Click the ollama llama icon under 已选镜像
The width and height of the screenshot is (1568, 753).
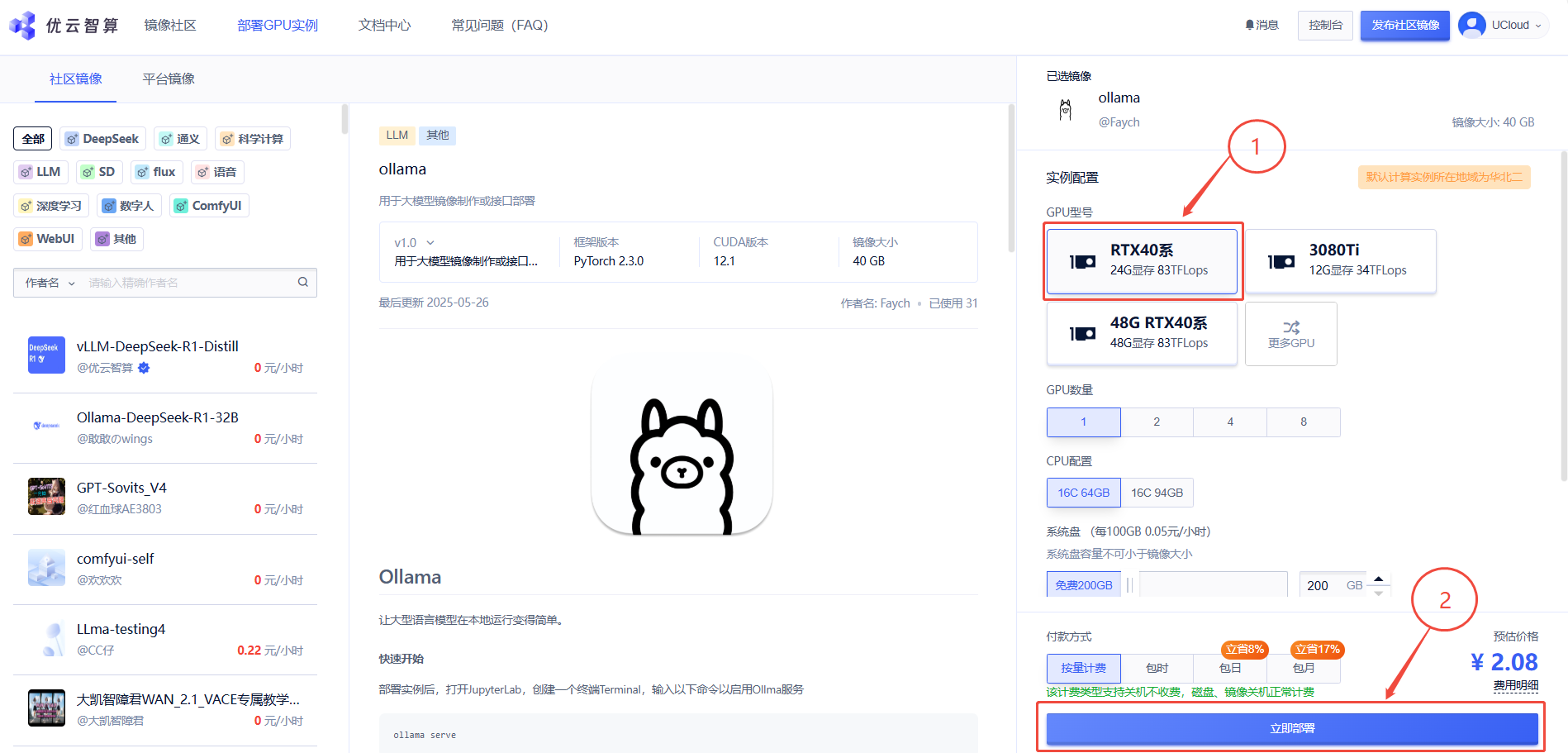[x=1066, y=110]
